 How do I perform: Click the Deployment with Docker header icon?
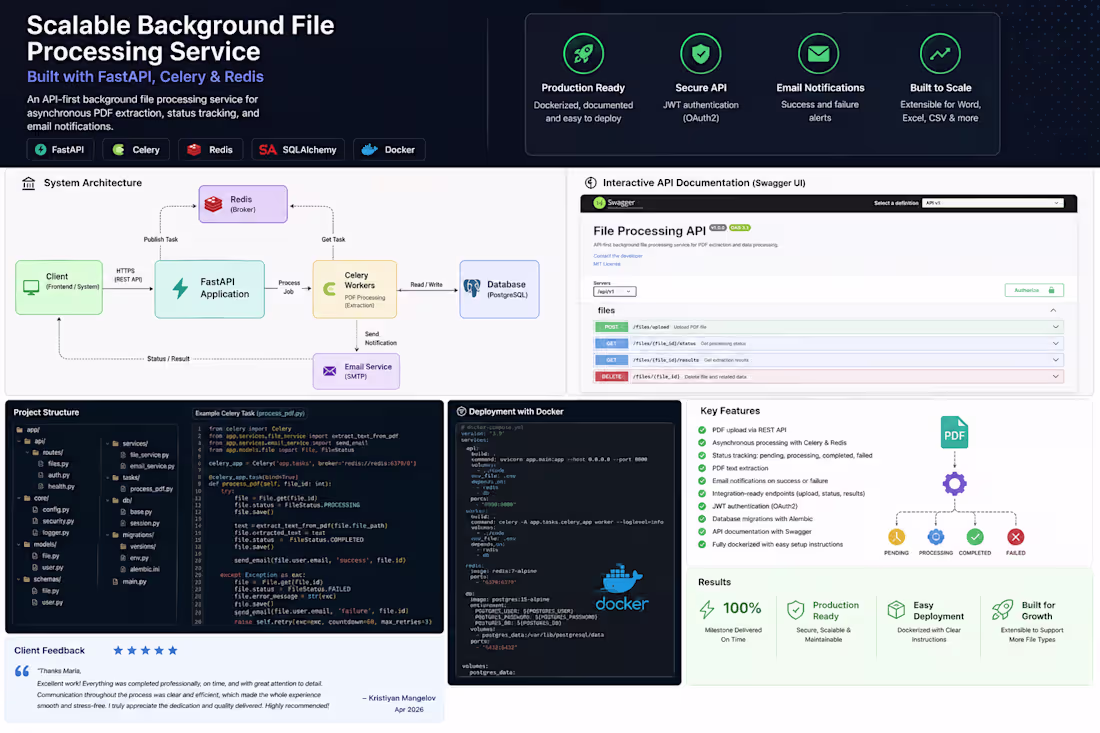[461, 412]
